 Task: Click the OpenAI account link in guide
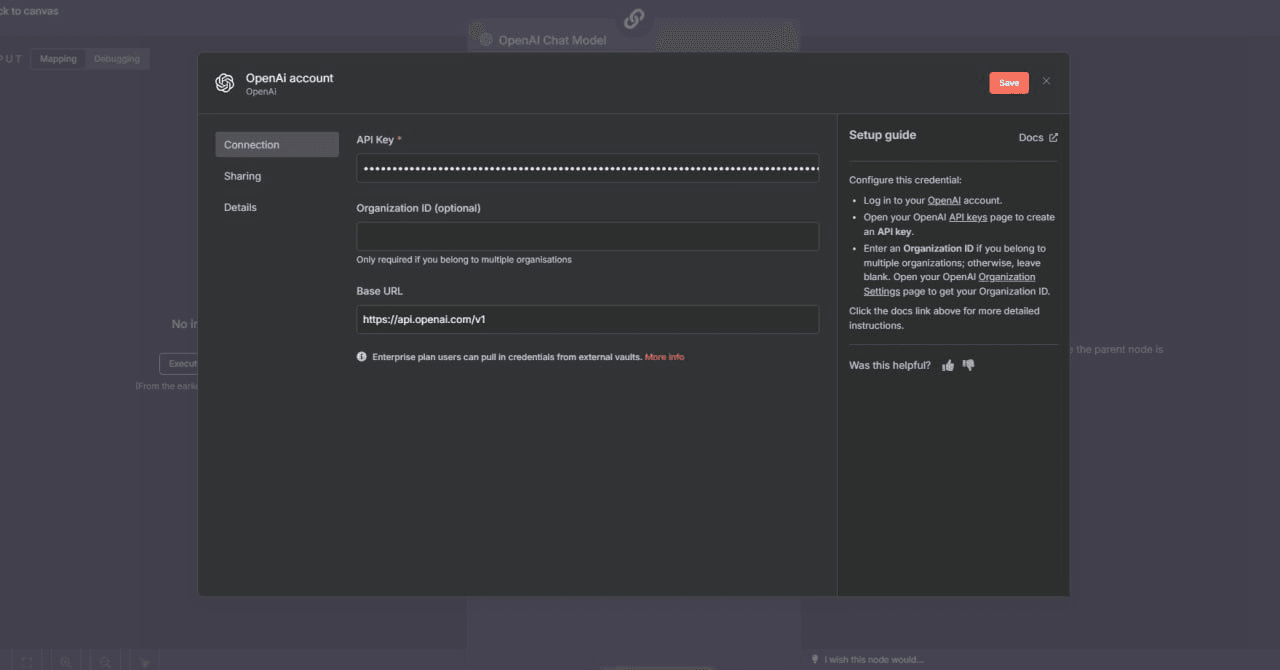[944, 201]
